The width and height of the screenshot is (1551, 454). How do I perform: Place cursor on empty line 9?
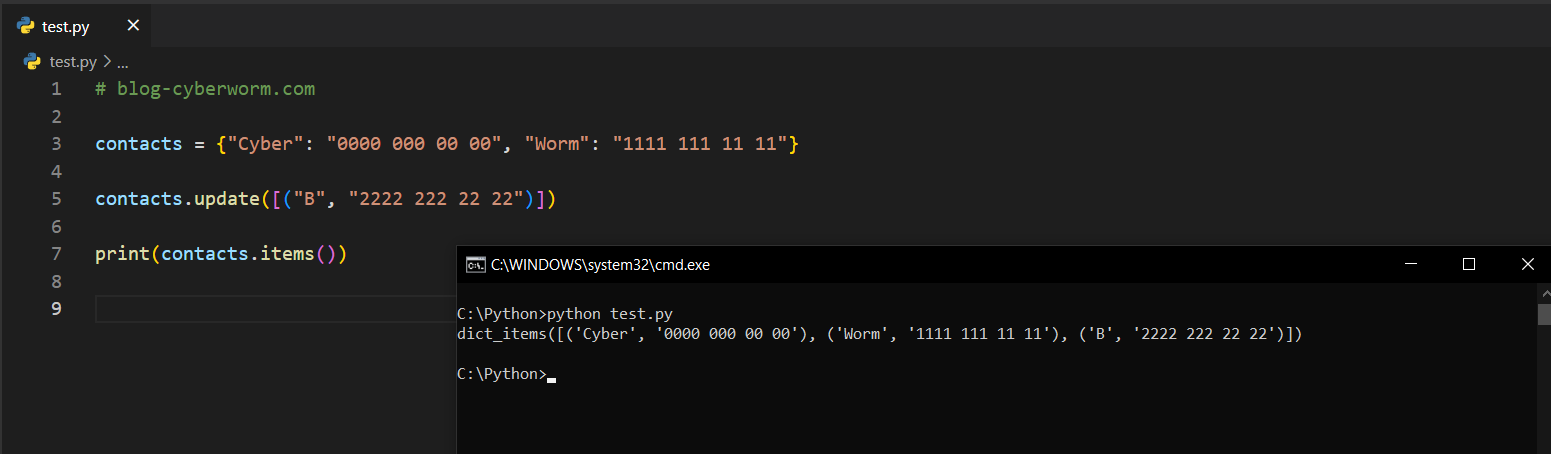pos(270,309)
